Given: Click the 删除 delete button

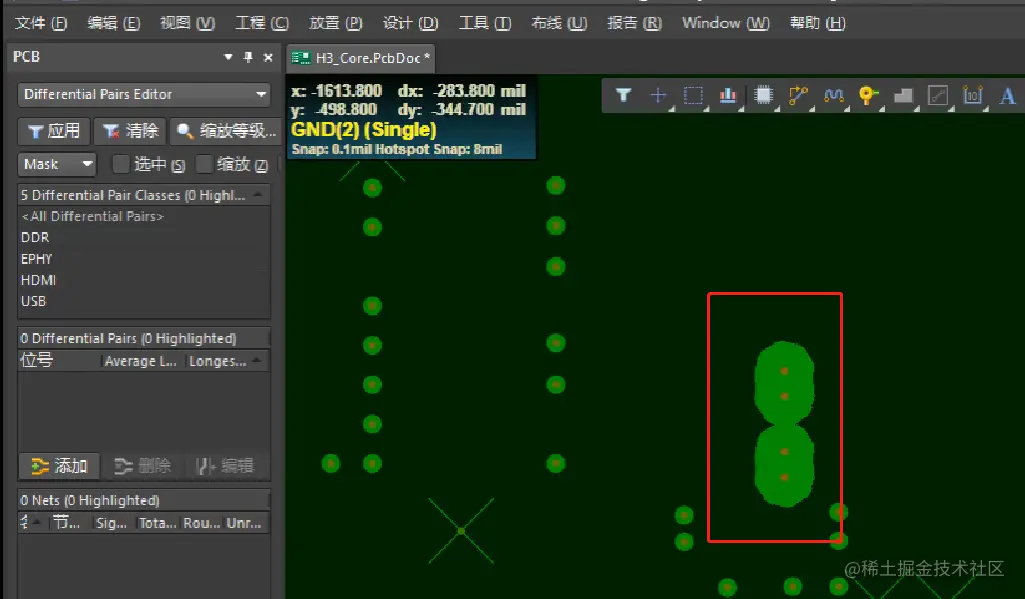Looking at the screenshot, I should tap(143, 466).
